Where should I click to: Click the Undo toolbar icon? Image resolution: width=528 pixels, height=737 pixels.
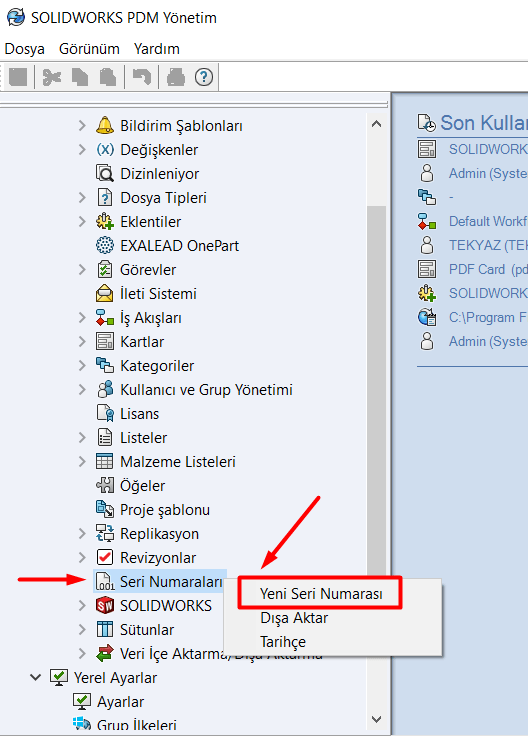142,77
